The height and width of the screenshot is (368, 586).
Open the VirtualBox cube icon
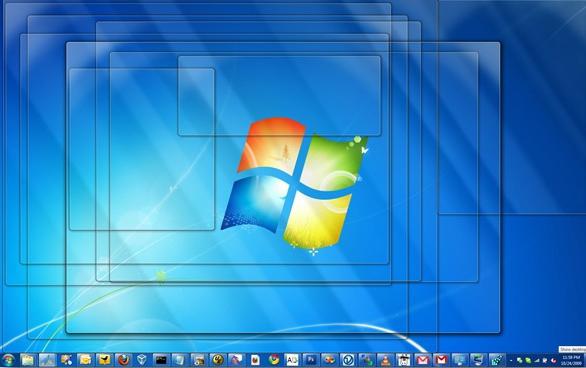pos(142,360)
